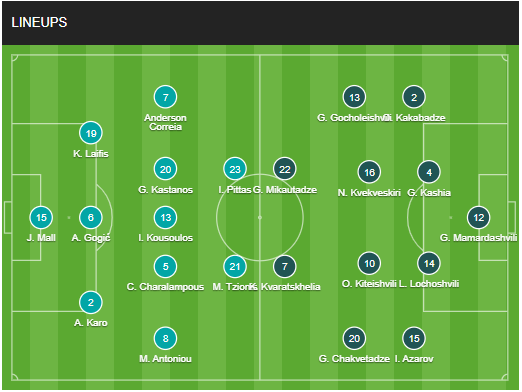Click N. Kvekveskiri's number 16 circle
This screenshot has width=522, height=392.
coord(369,172)
